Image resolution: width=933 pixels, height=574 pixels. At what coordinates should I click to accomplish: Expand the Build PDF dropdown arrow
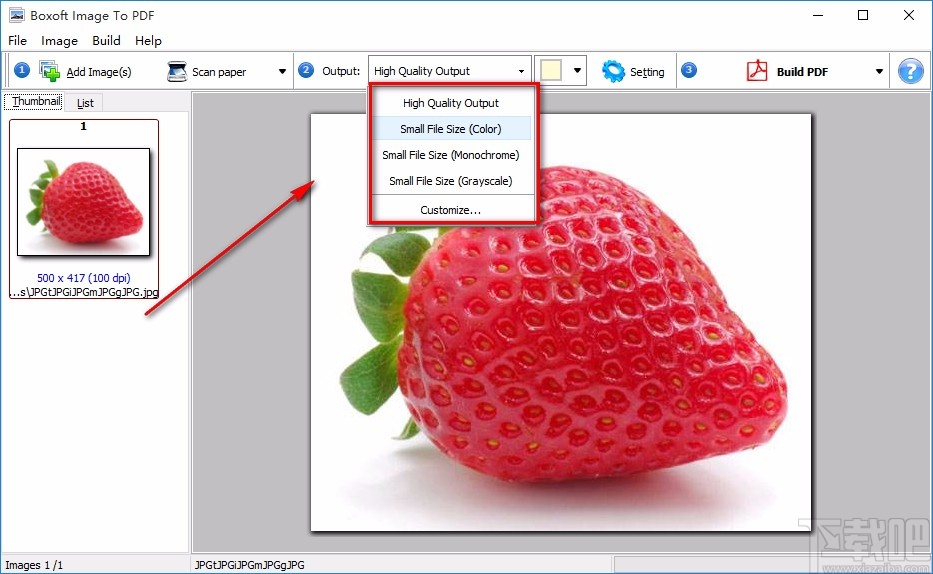coord(879,71)
